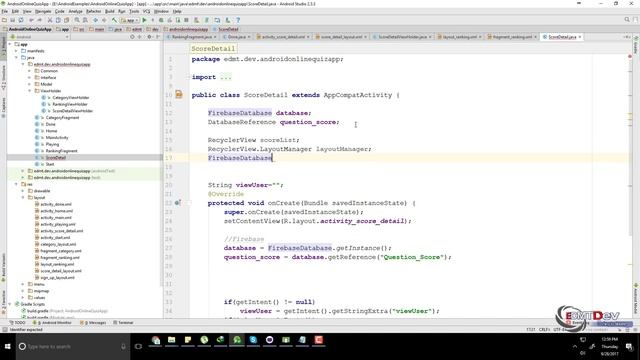This screenshot has height=360, width=640.
Task: Select ScoreDetail class in project tree
Action: tap(56, 158)
